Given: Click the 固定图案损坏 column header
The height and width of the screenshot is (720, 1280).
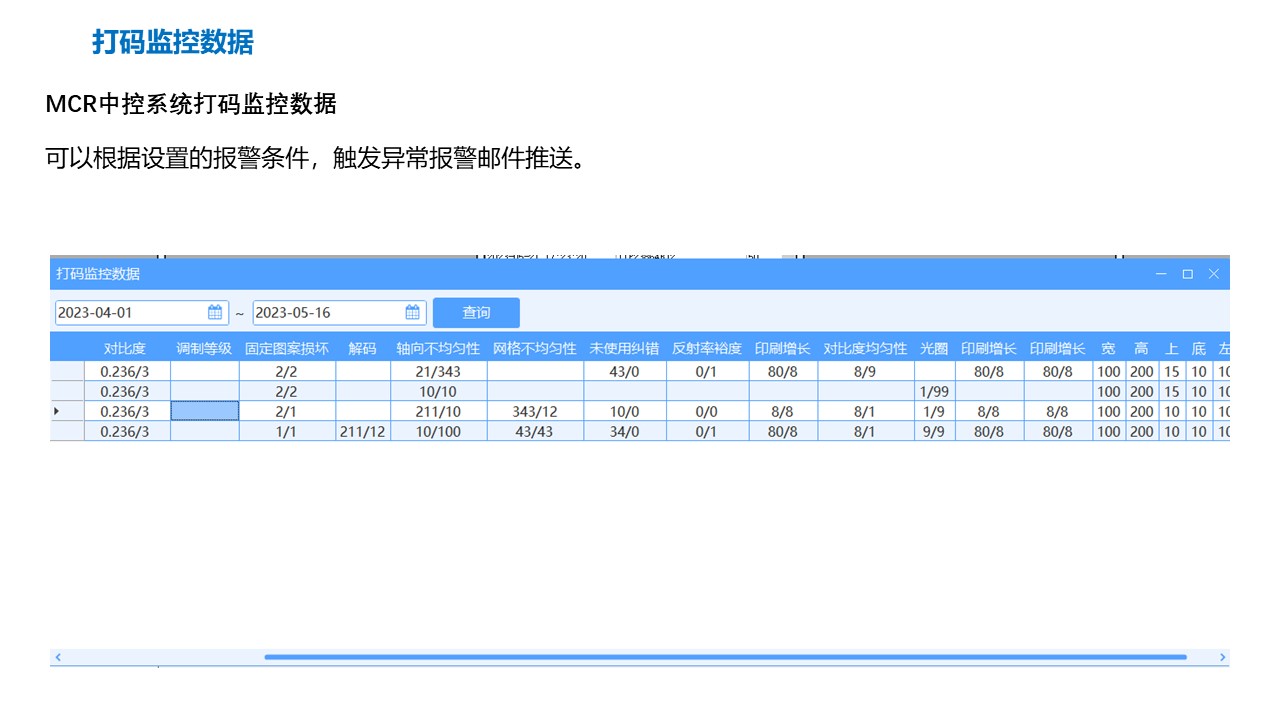Looking at the screenshot, I should [287, 348].
